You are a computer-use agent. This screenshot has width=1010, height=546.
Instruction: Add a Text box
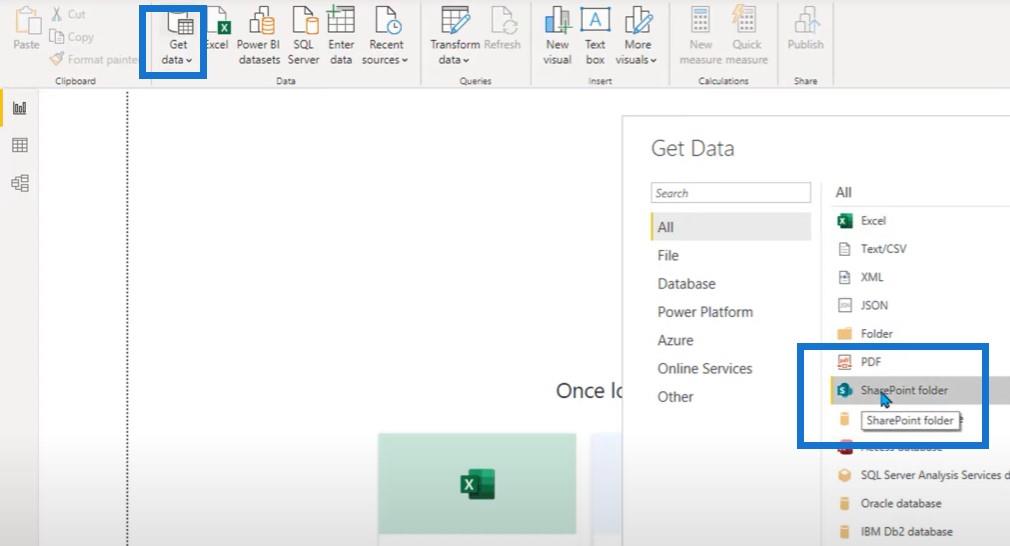click(595, 36)
